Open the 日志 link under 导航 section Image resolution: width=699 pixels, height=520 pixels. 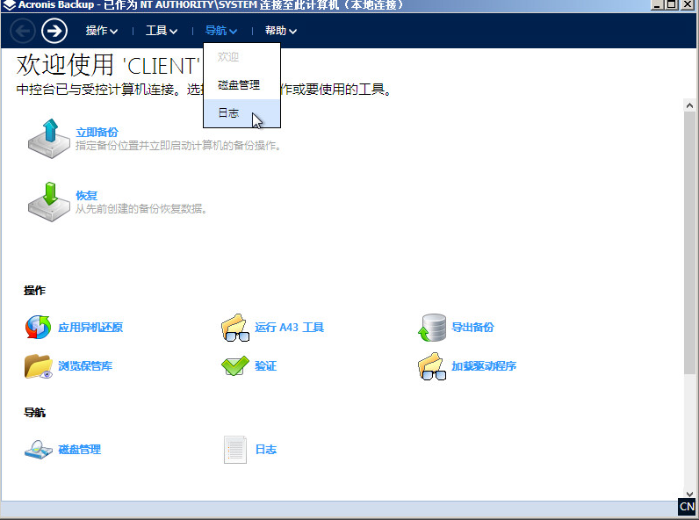pos(266,450)
